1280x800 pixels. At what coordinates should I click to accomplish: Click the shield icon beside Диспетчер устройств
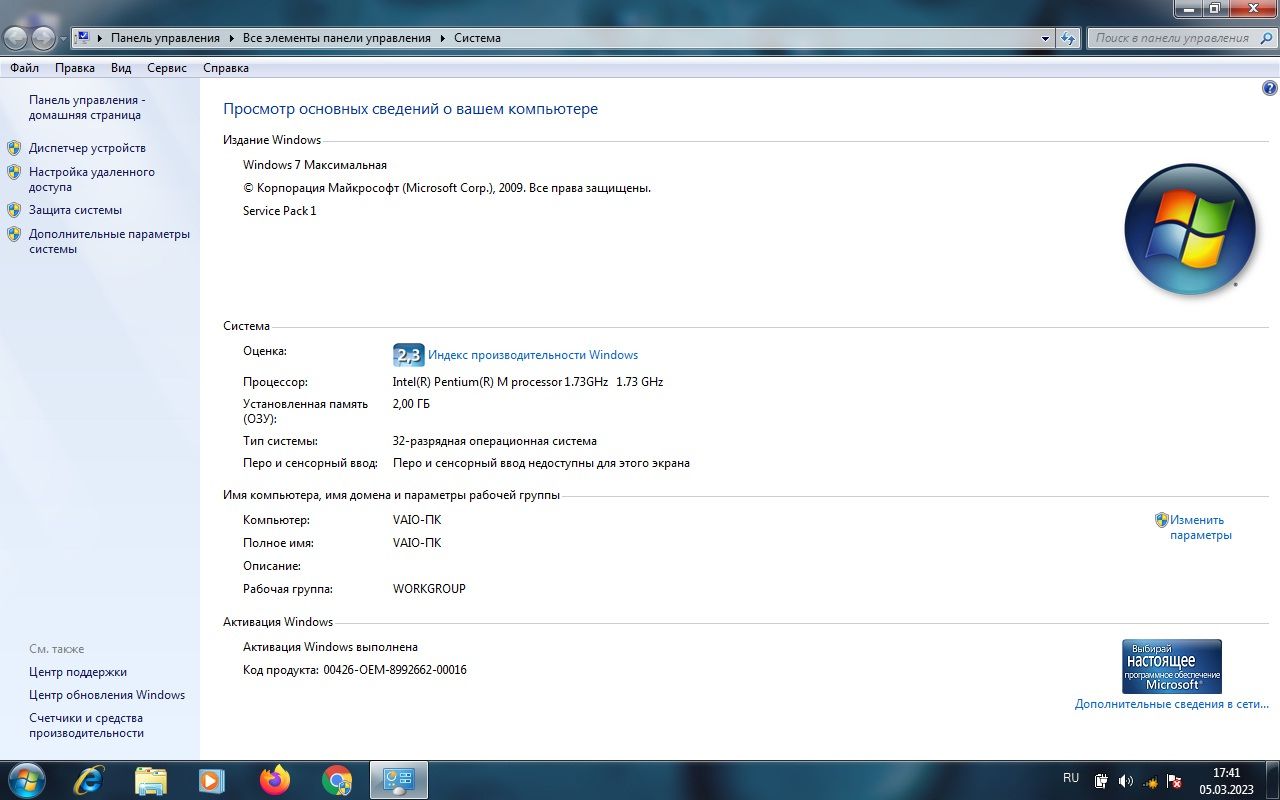coord(14,148)
